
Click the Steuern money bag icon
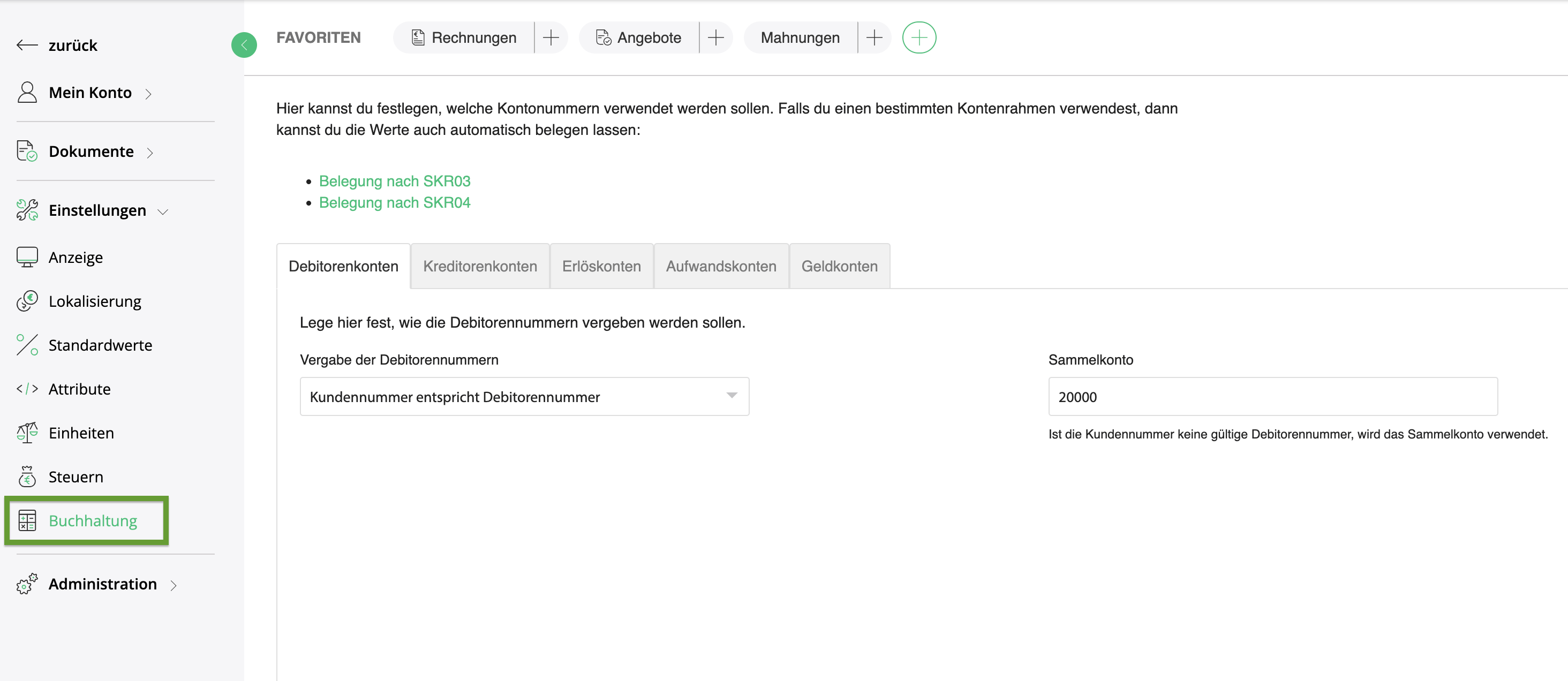click(x=27, y=476)
